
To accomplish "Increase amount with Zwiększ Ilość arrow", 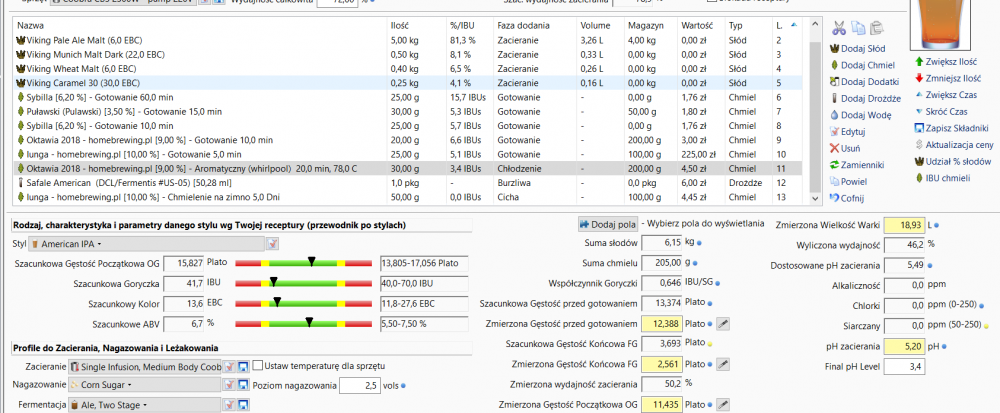I will tap(948, 62).
